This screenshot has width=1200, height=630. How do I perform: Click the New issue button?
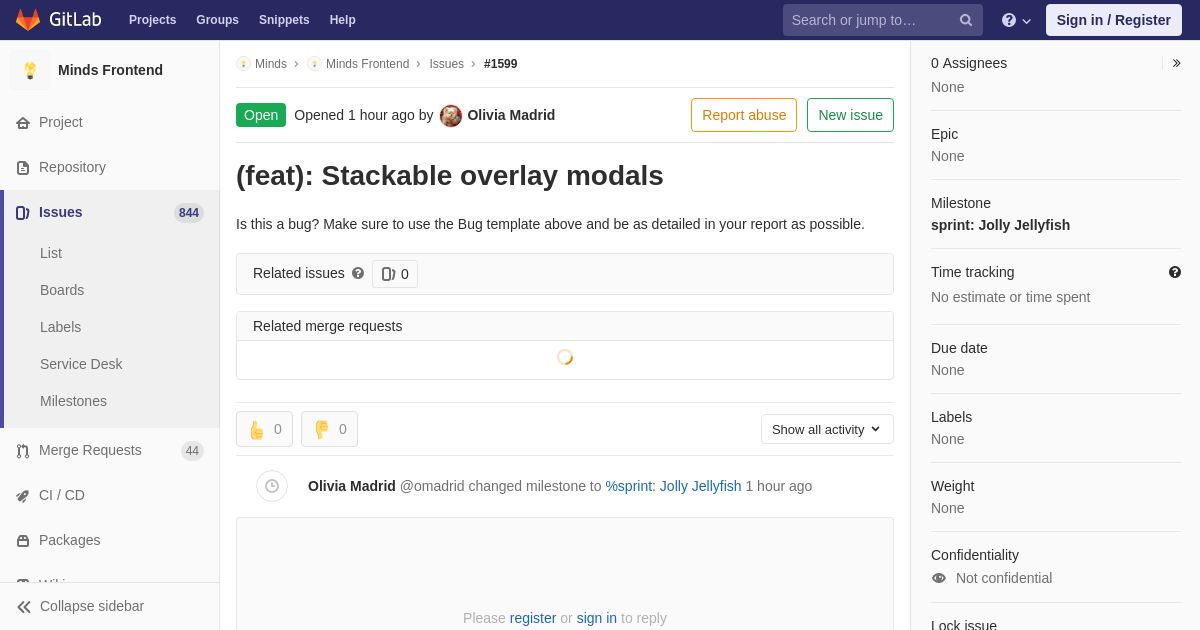pos(850,115)
